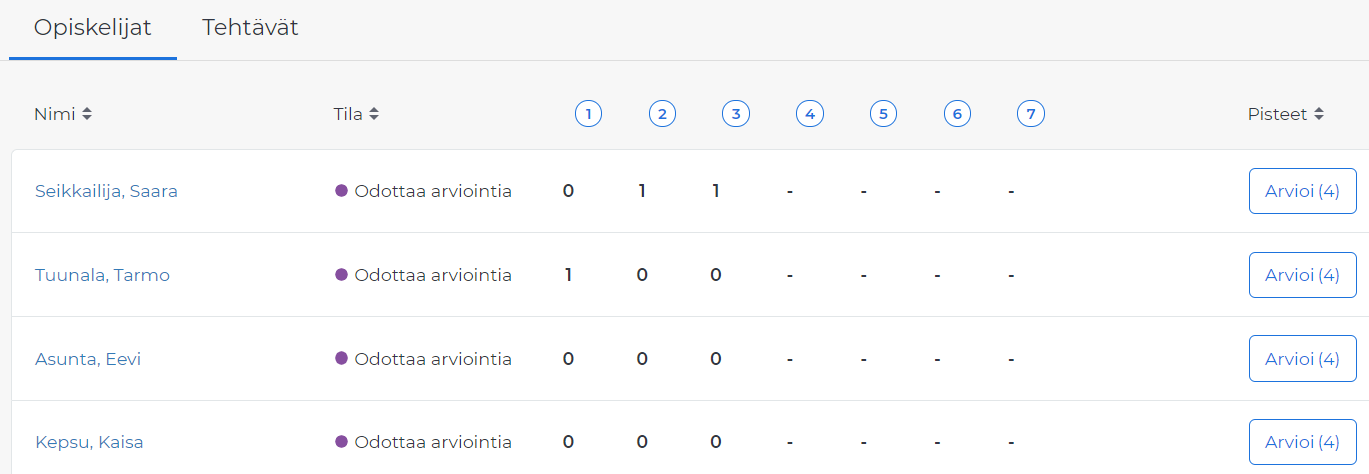Open task number 2 circle icon
Image resolution: width=1369 pixels, height=474 pixels.
[x=662, y=114]
